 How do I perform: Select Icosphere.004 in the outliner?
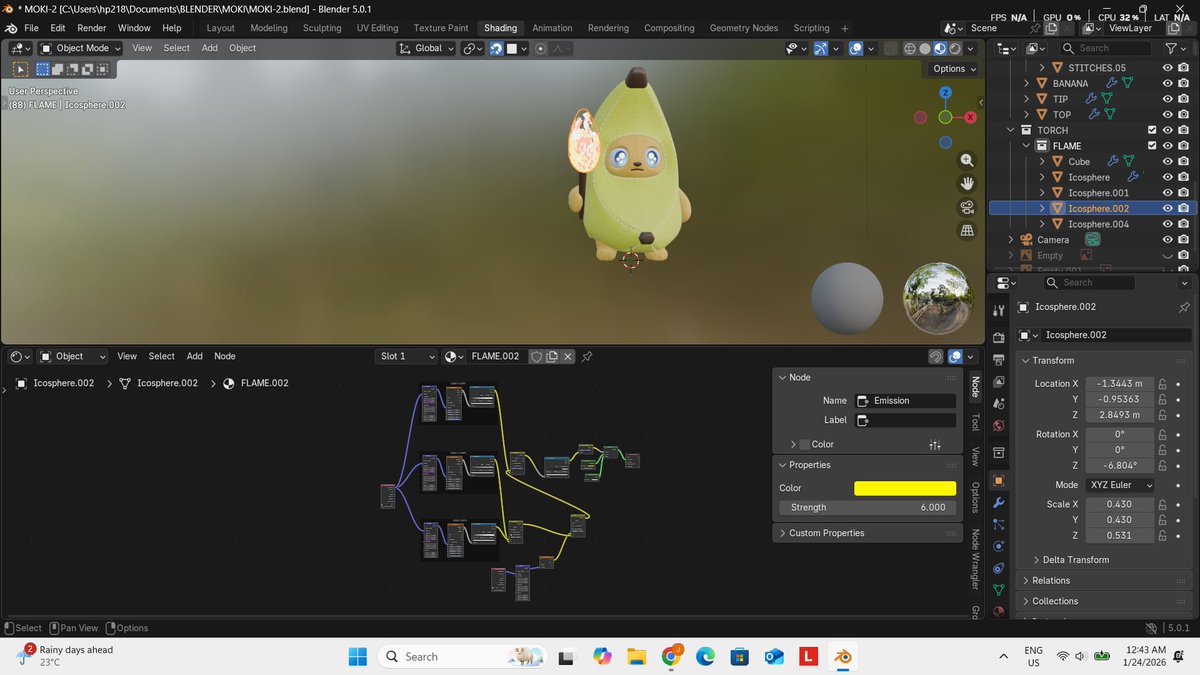(1098, 224)
